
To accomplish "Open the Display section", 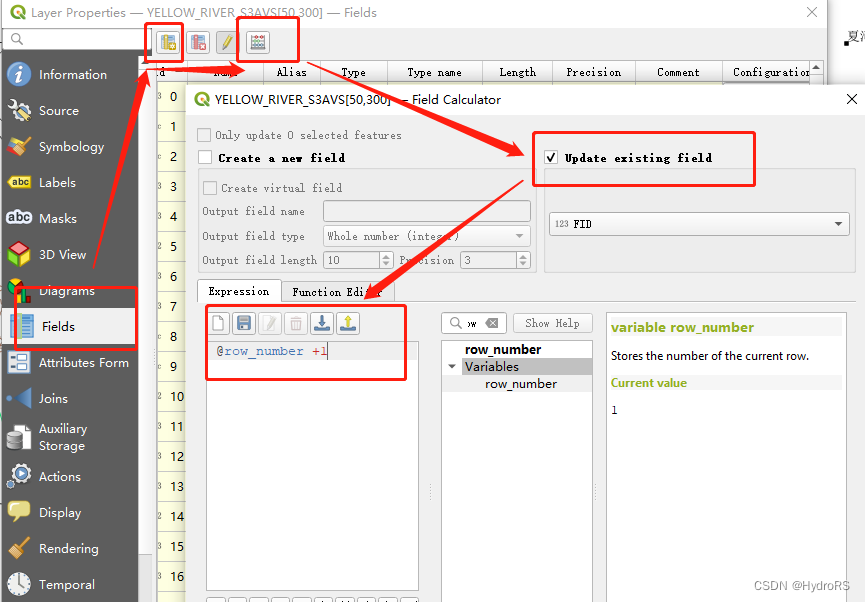I will pyautogui.click(x=70, y=513).
